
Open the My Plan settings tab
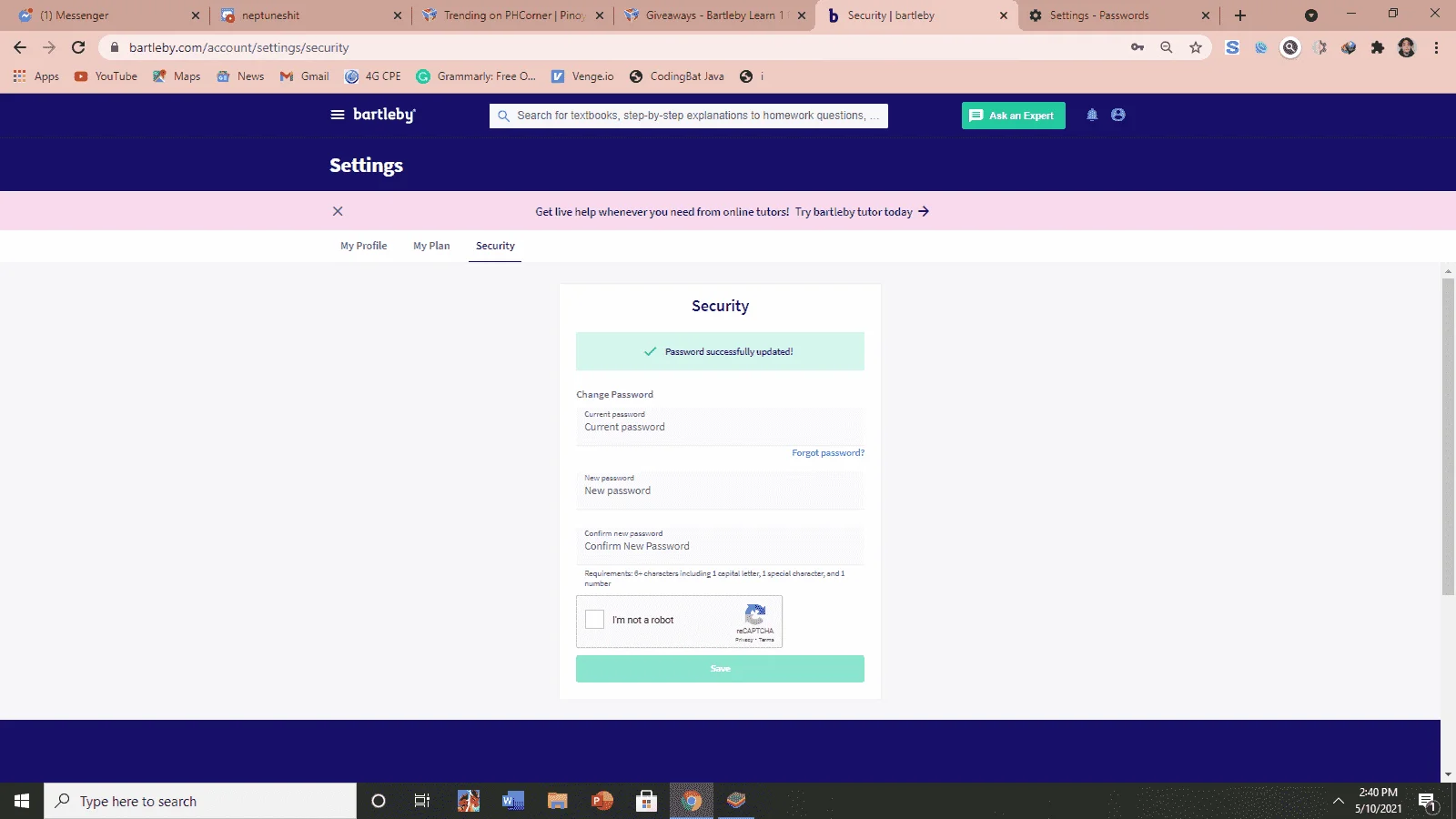431,246
